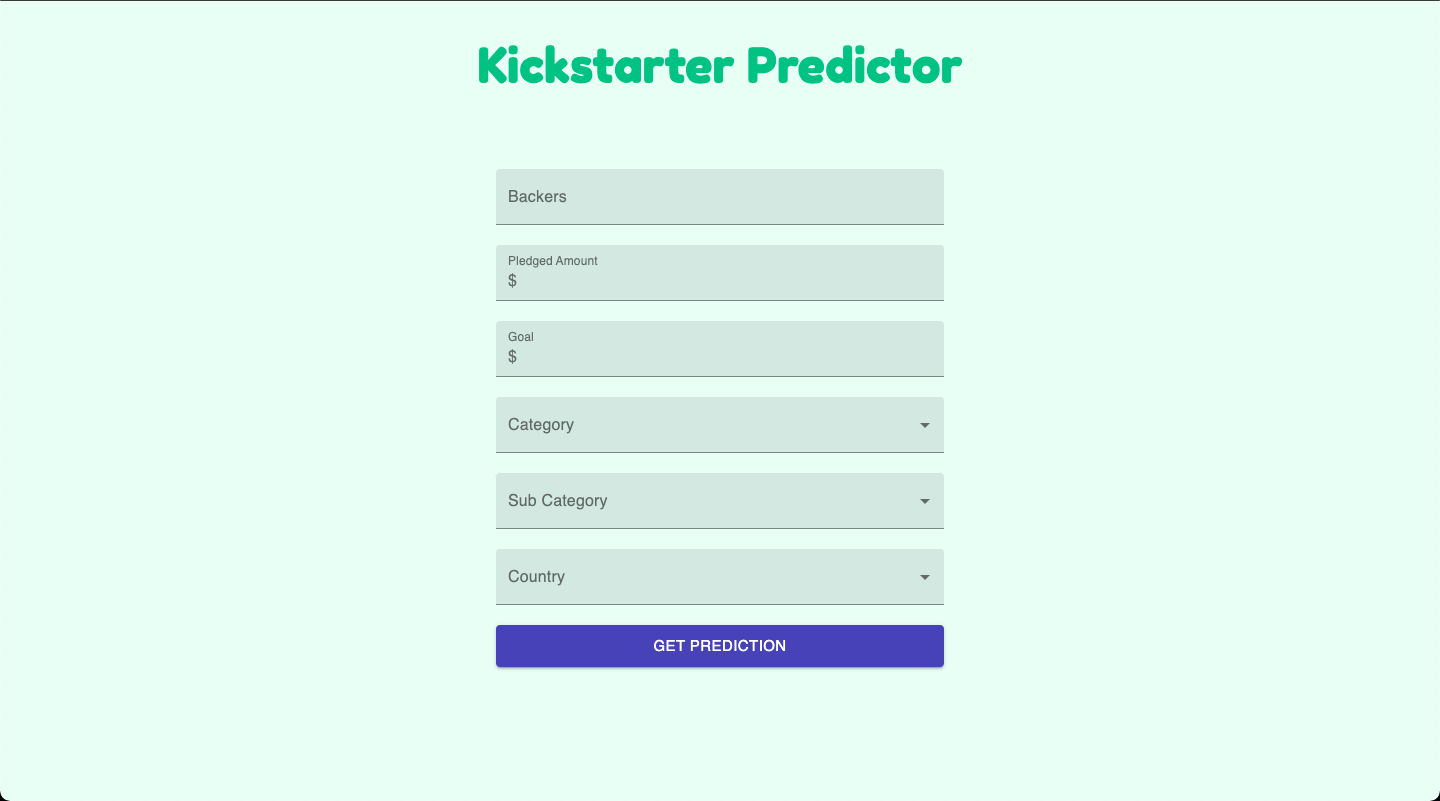This screenshot has height=801, width=1440.
Task: Click the Category dropdown arrow icon
Action: (925, 425)
